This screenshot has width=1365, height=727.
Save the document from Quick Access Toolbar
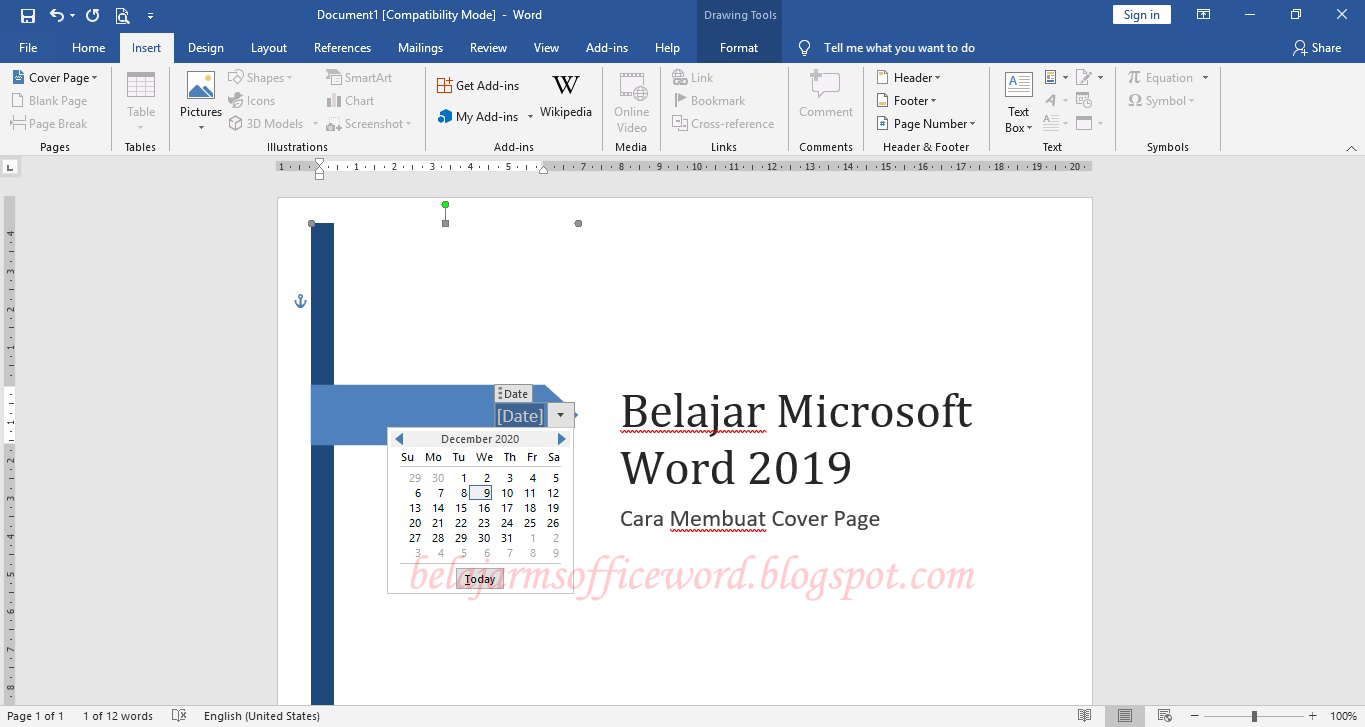pyautogui.click(x=28, y=15)
